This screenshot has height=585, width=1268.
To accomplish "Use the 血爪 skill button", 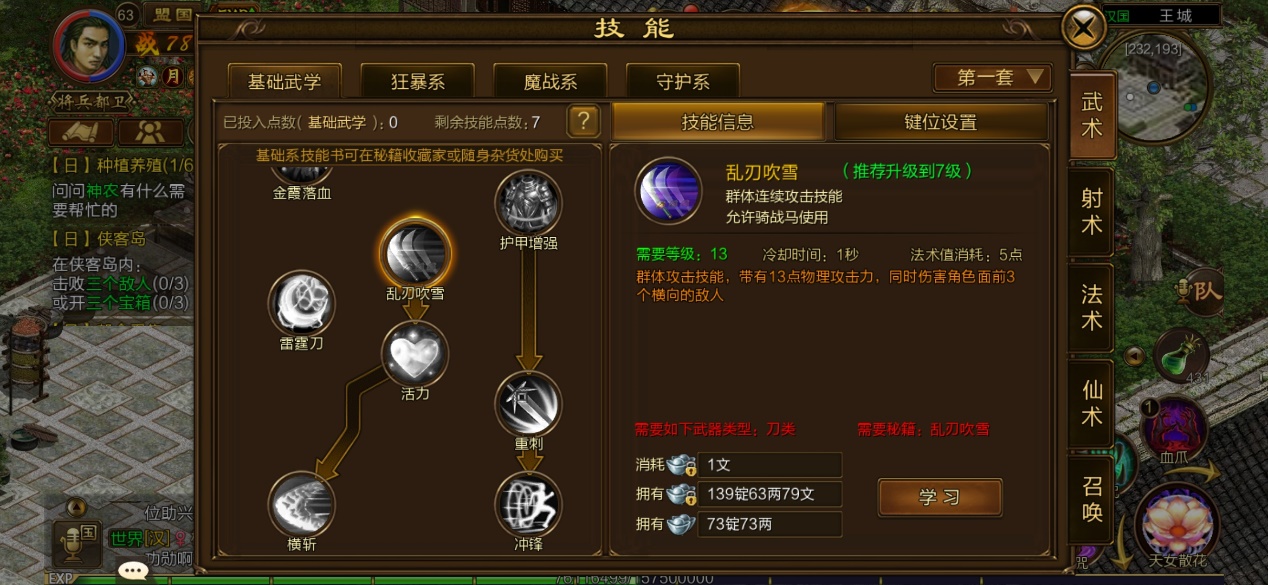I will point(1174,430).
